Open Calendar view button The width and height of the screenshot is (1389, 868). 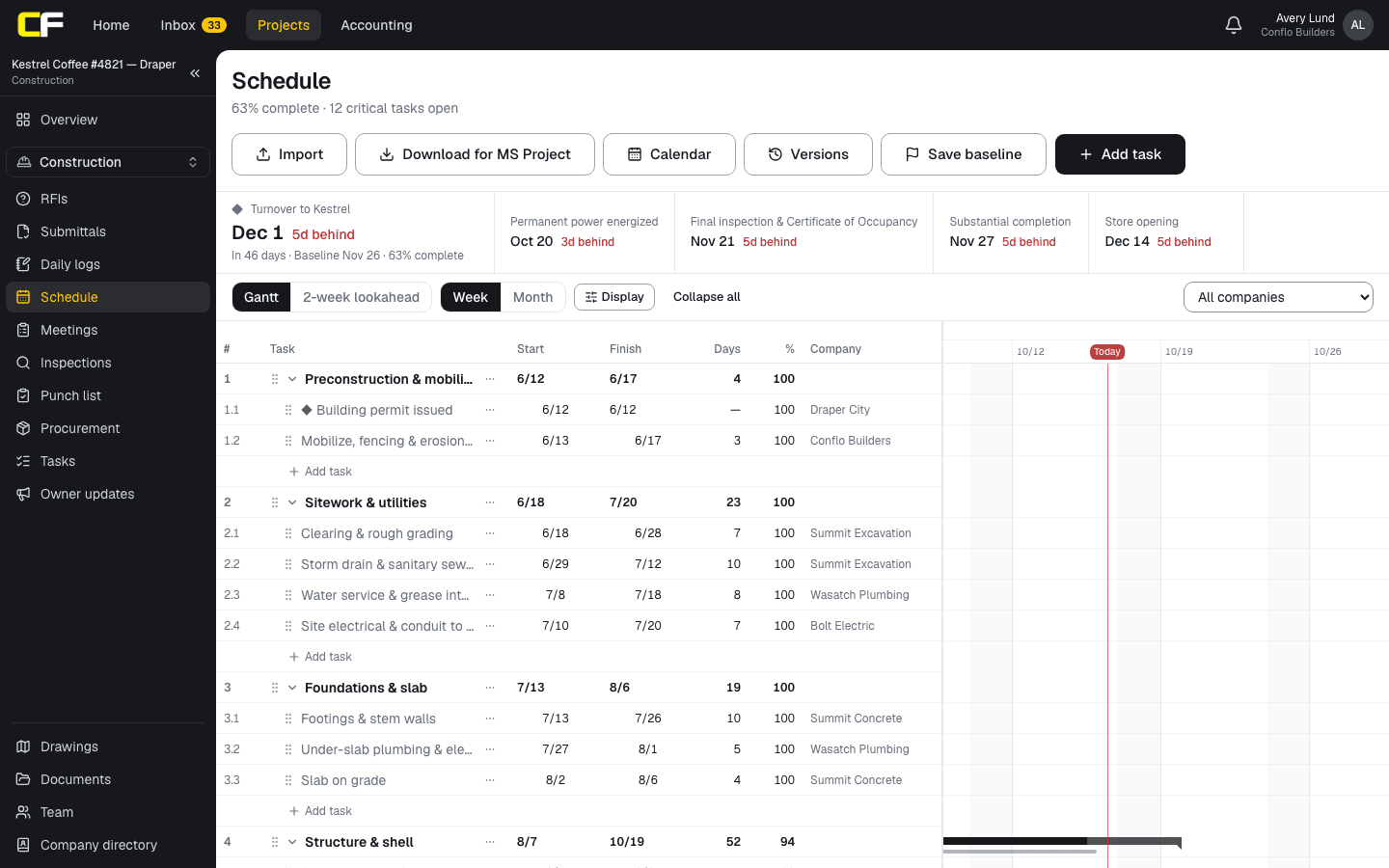tap(669, 154)
